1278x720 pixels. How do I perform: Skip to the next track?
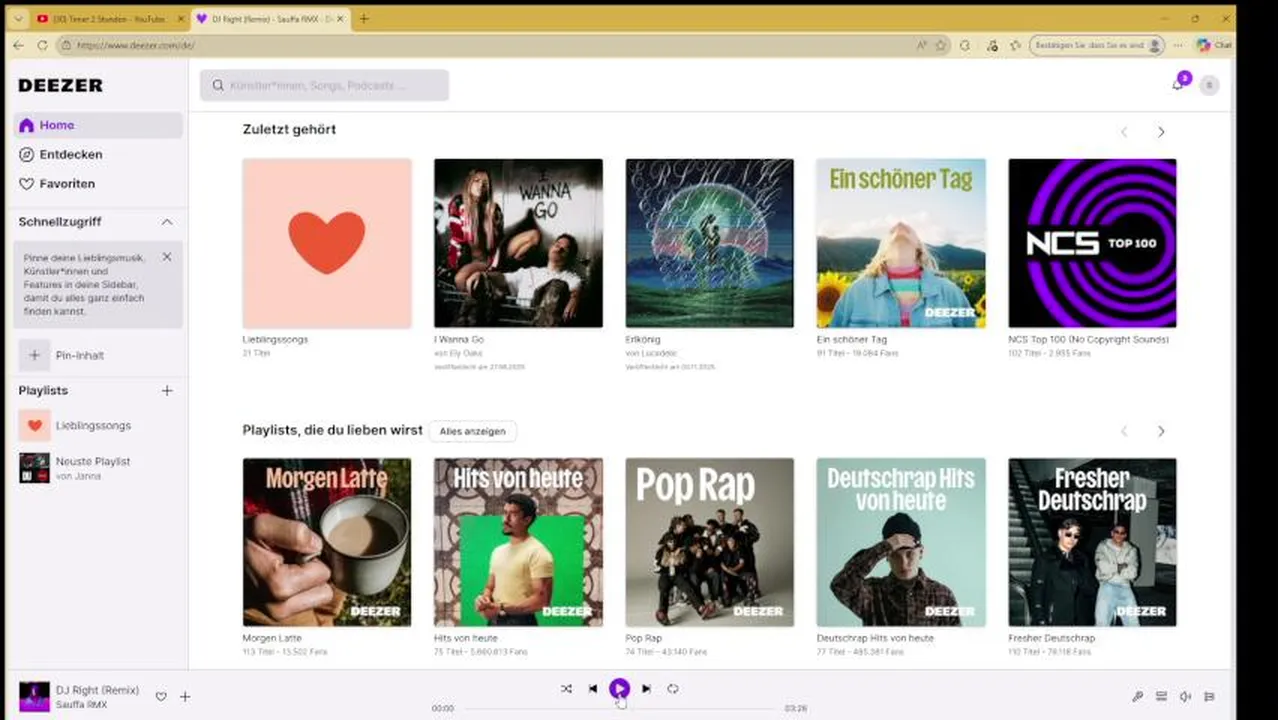(646, 688)
